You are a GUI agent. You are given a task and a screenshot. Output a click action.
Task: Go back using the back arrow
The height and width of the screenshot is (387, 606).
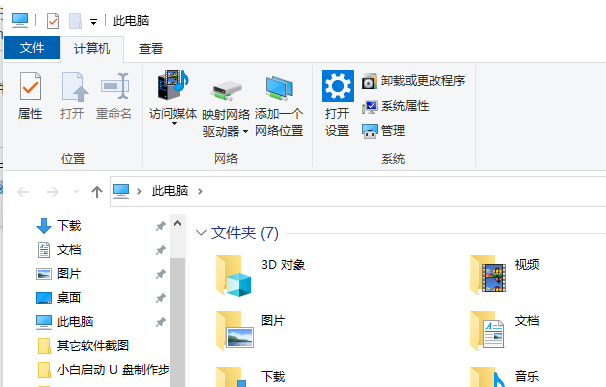(23, 192)
